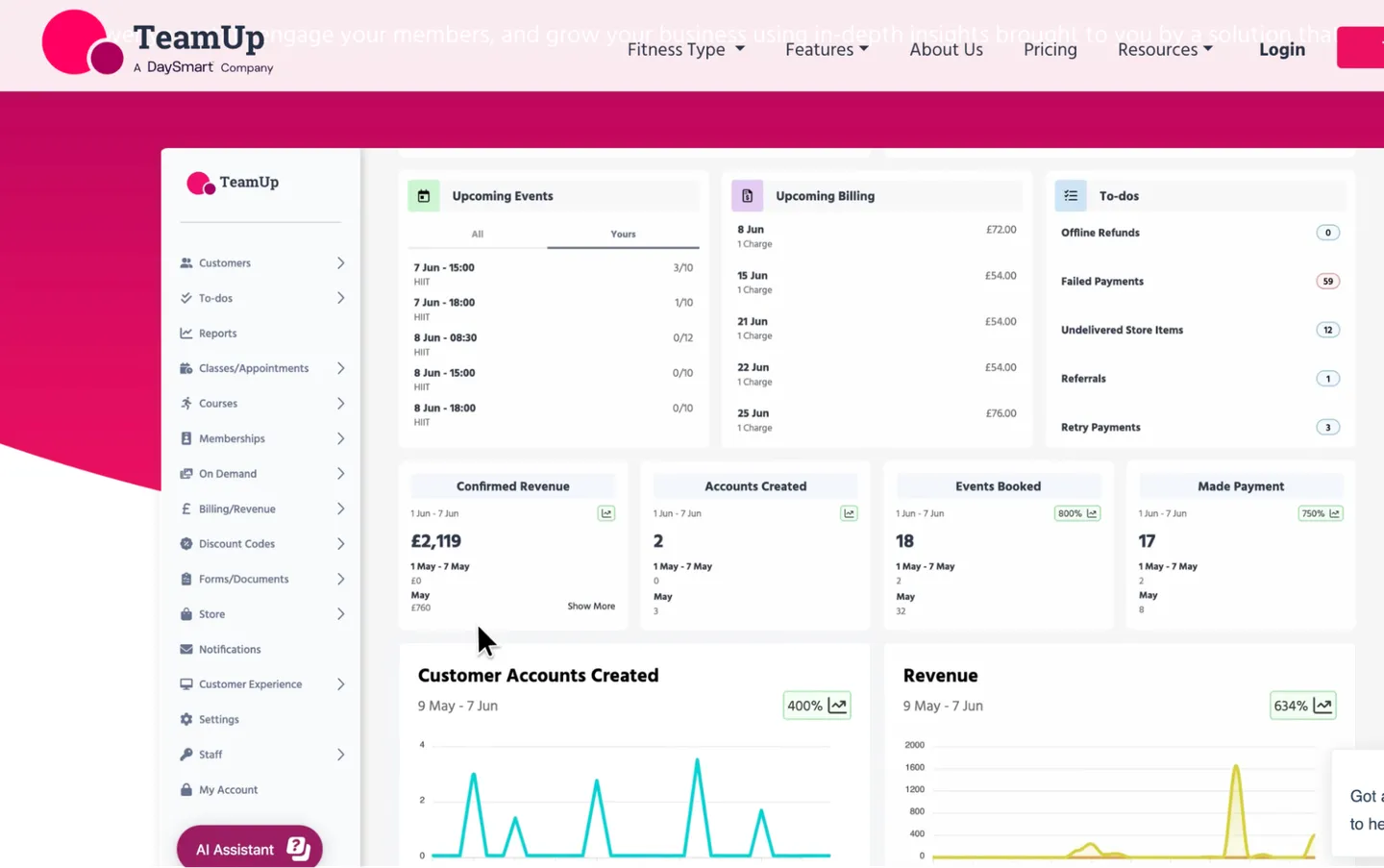The height and width of the screenshot is (868, 1384).
Task: Switch to the All events tab
Action: coord(478,234)
